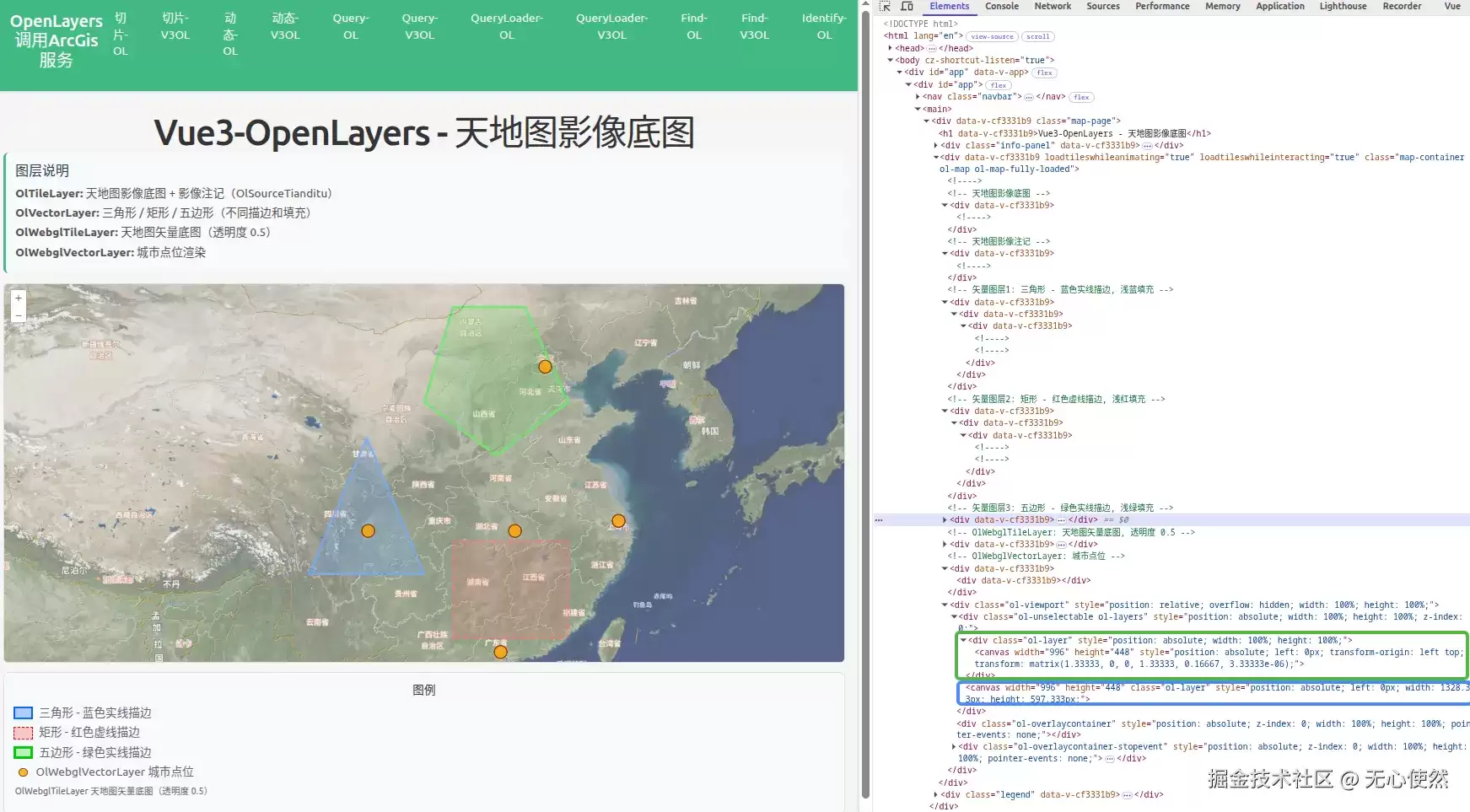Screen dimensions: 1470x812
Task: Go to the Identify-OL navbar link
Action: 824,26
